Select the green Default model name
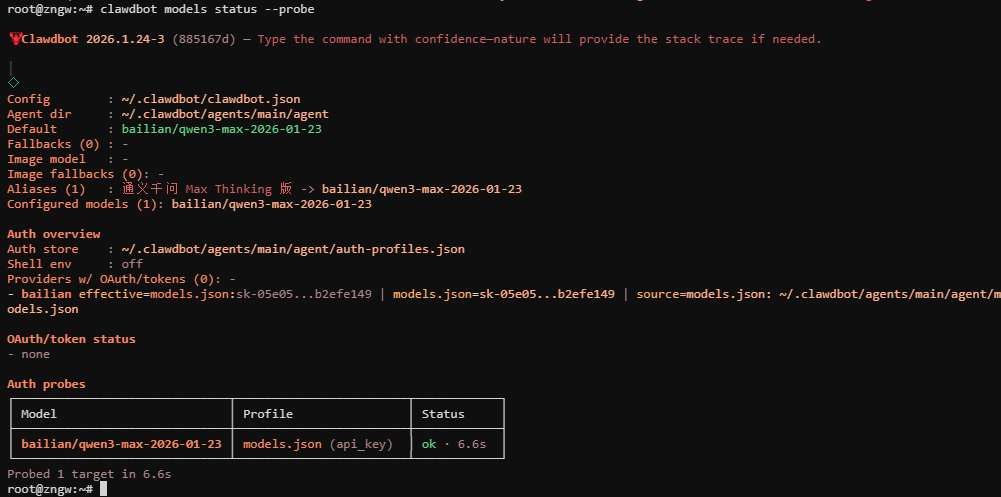This screenshot has width=1001, height=497. (221, 129)
